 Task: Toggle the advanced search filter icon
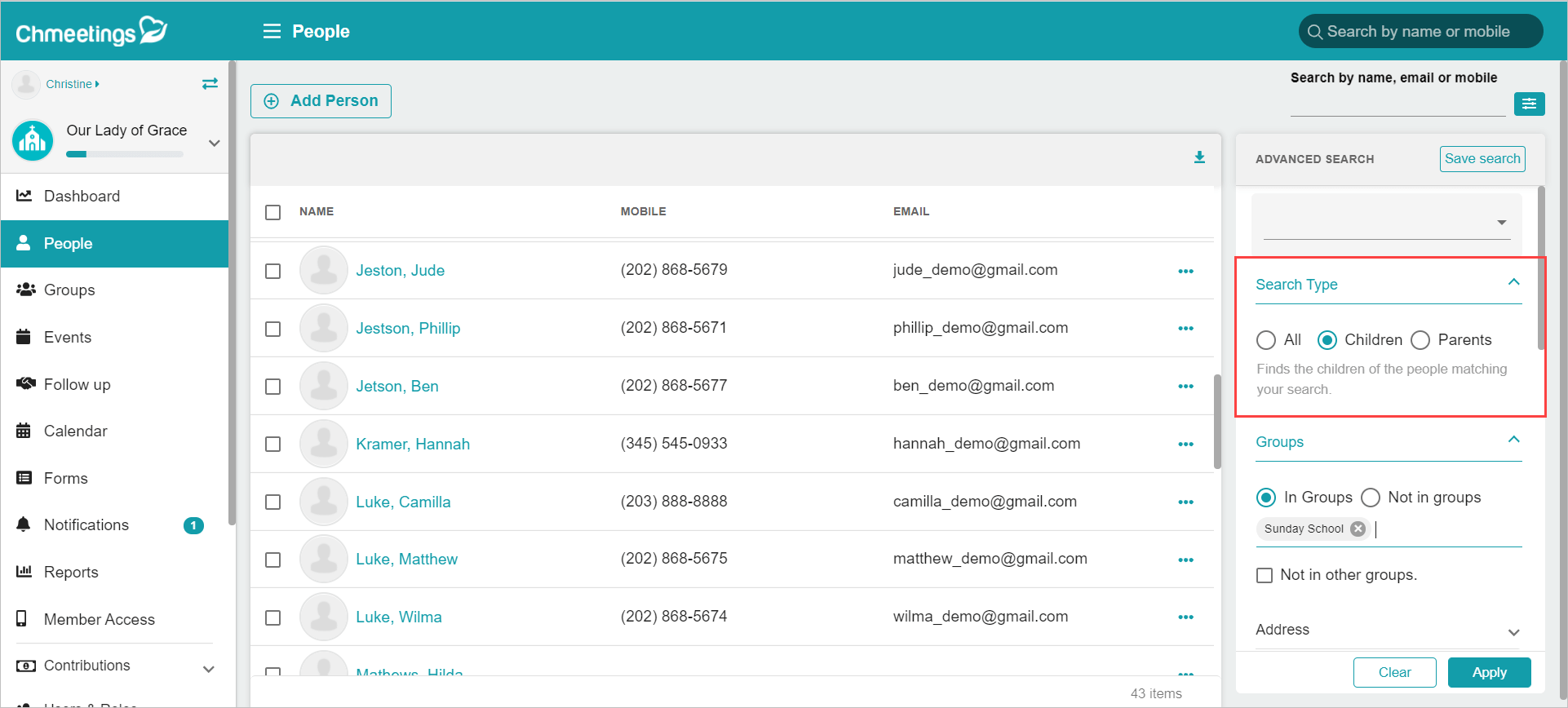1529,104
